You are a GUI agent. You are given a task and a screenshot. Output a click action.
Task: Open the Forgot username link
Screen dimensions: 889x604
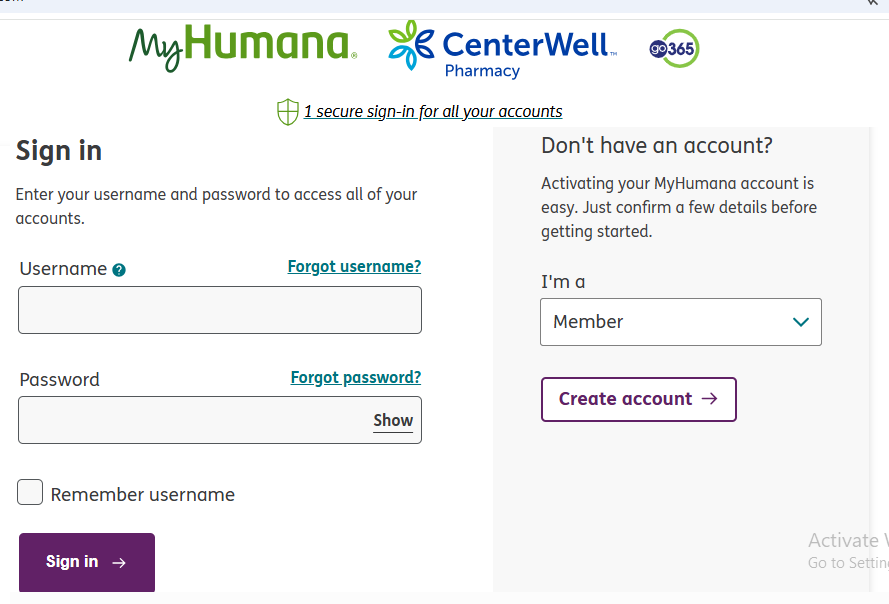point(354,266)
